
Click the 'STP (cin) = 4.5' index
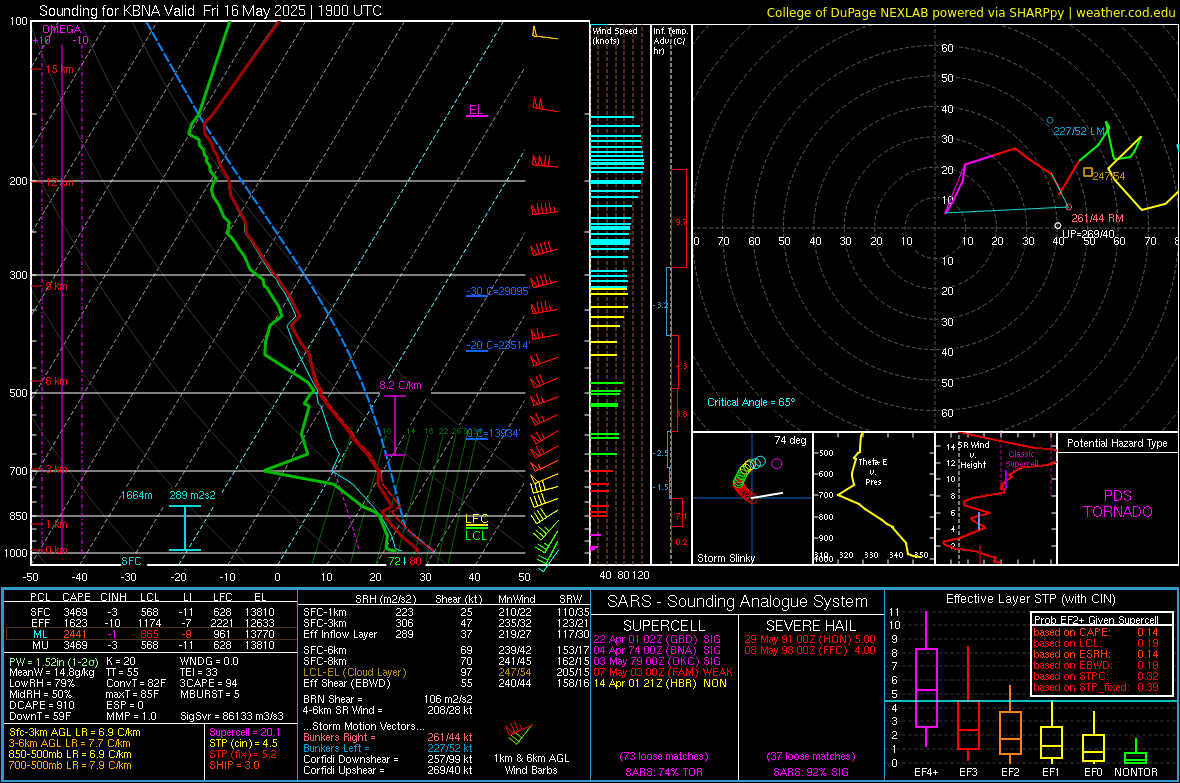[243, 743]
